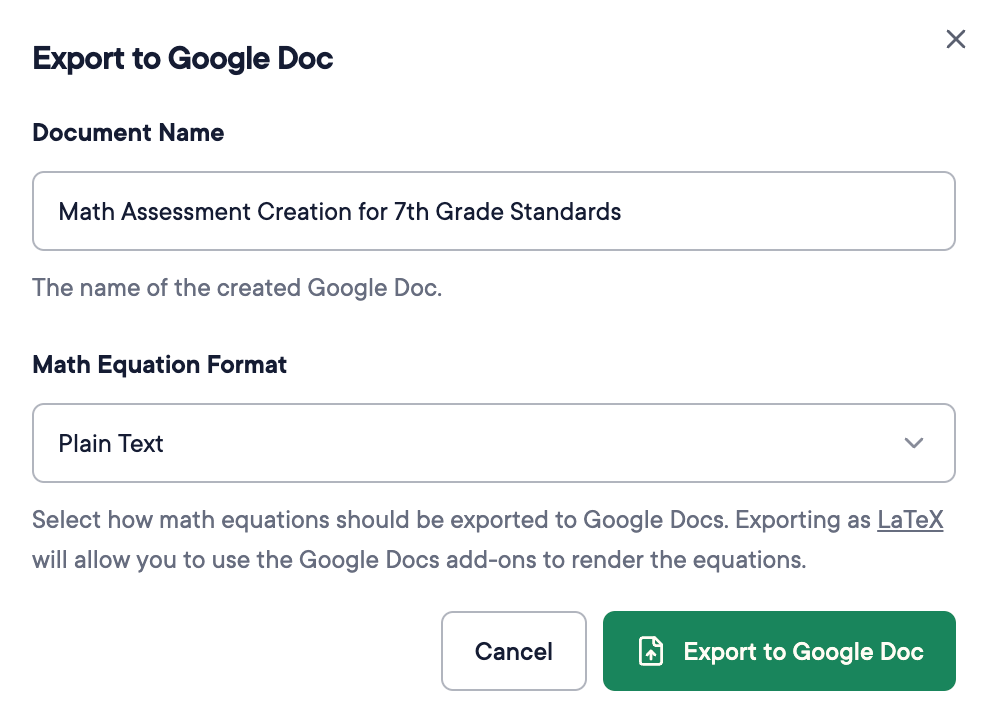Open the Math Equation Format dropdown
This screenshot has width=994, height=726.
[x=494, y=443]
